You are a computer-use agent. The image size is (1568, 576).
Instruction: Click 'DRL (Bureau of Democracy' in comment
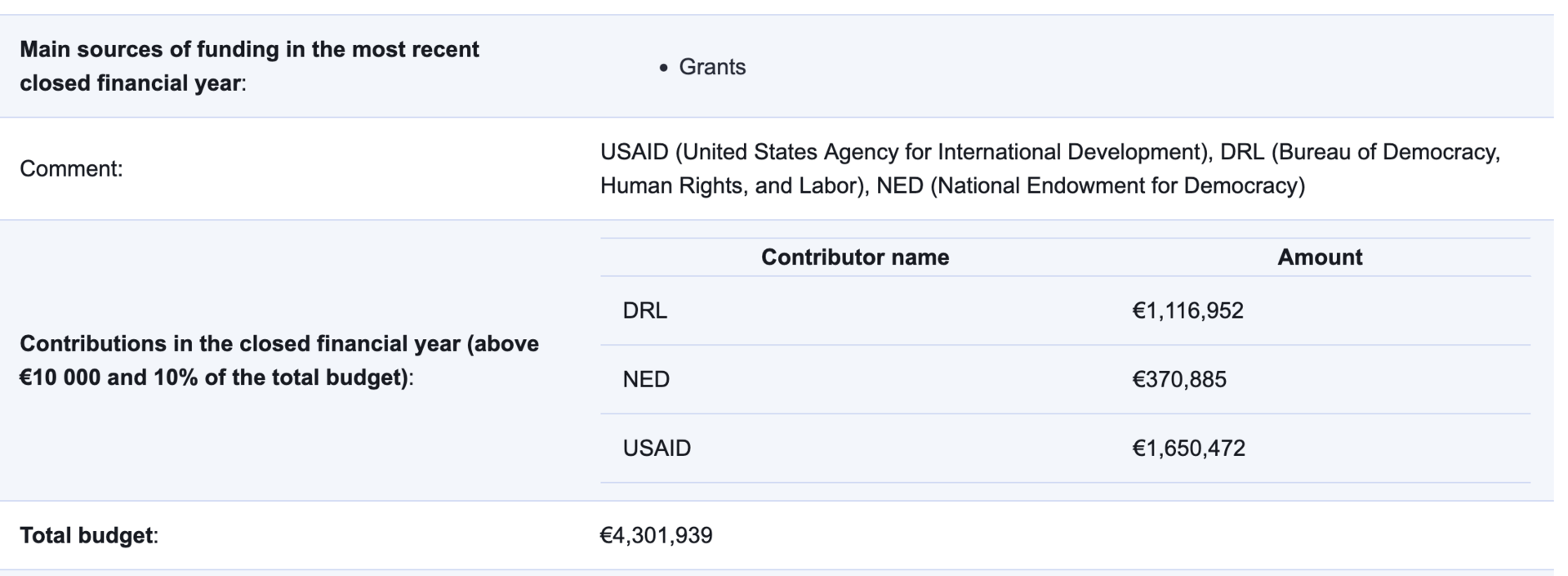[1360, 152]
